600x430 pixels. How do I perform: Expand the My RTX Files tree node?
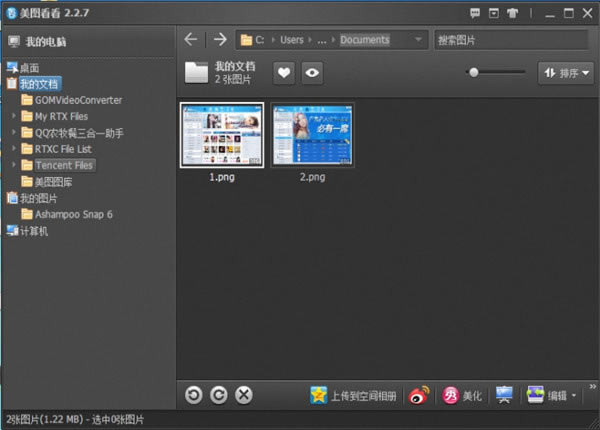pos(14,116)
